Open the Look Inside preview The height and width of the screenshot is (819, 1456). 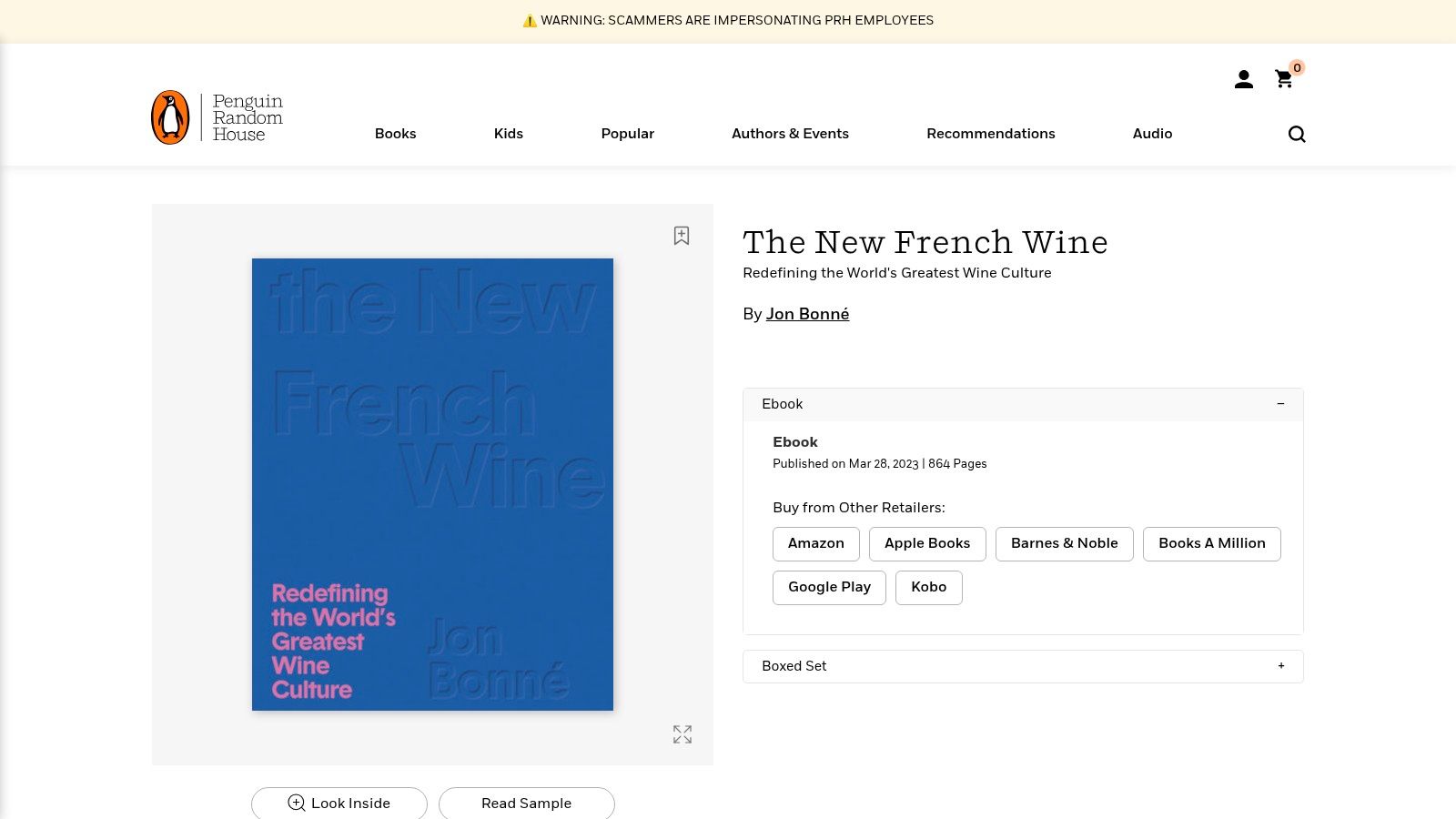[339, 804]
